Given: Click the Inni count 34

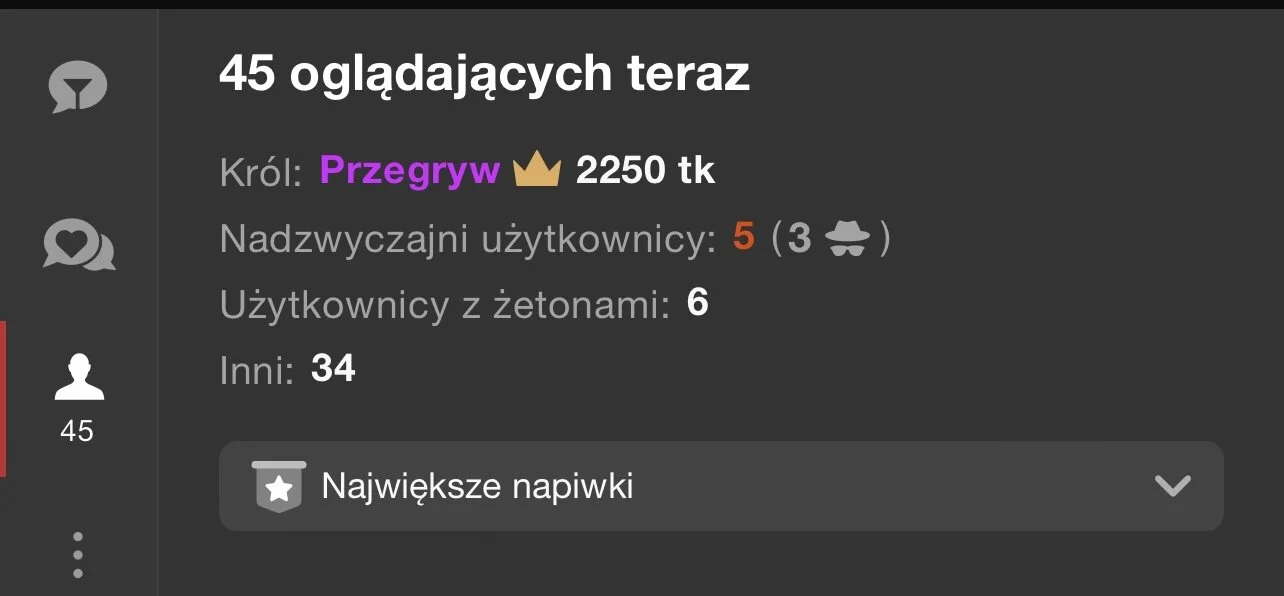Looking at the screenshot, I should [x=333, y=369].
